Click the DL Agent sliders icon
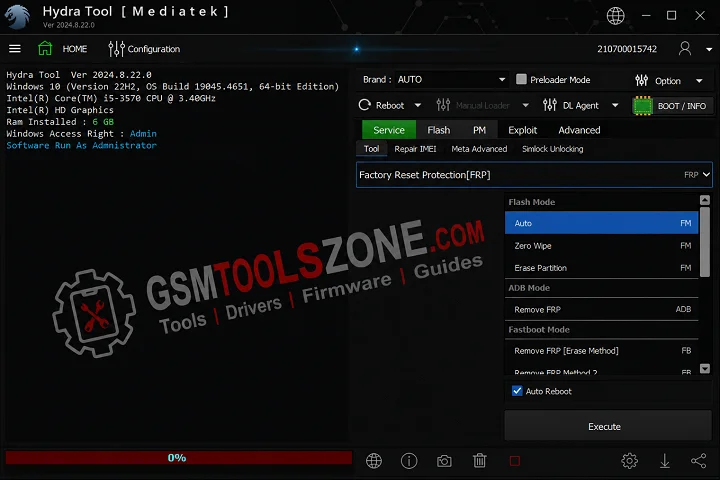This screenshot has height=480, width=720. tap(550, 105)
